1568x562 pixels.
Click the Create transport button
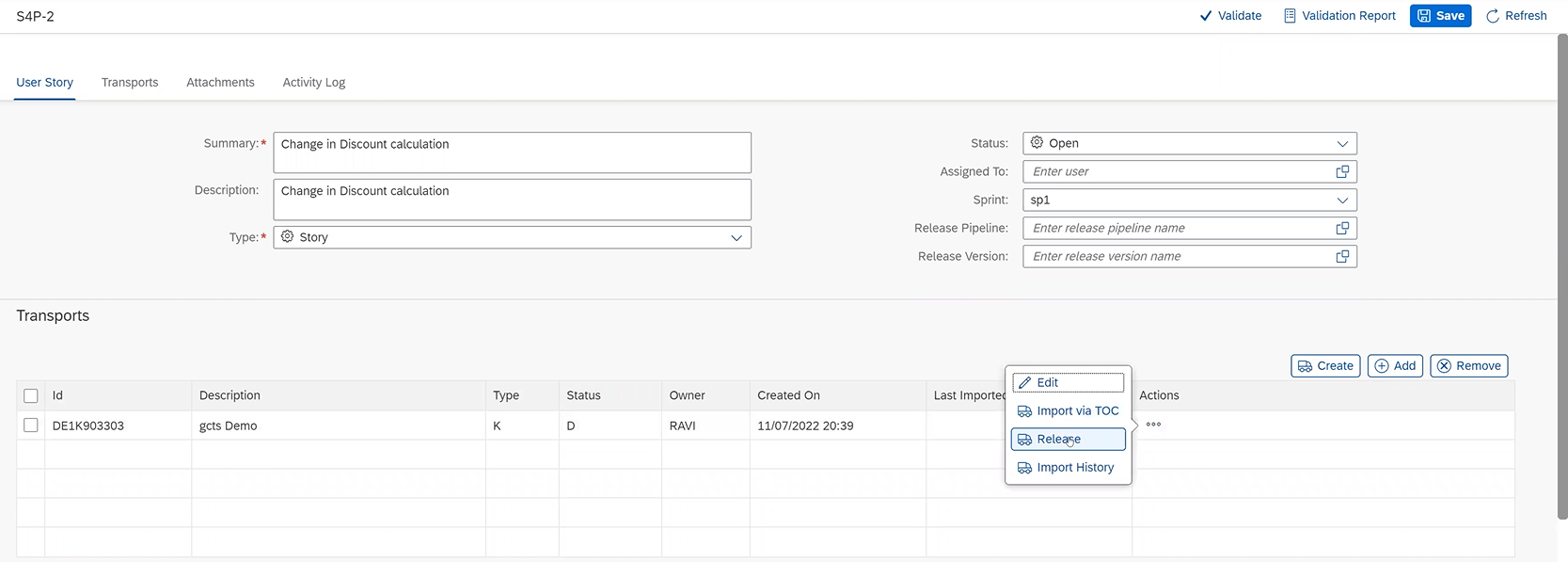tap(1325, 366)
